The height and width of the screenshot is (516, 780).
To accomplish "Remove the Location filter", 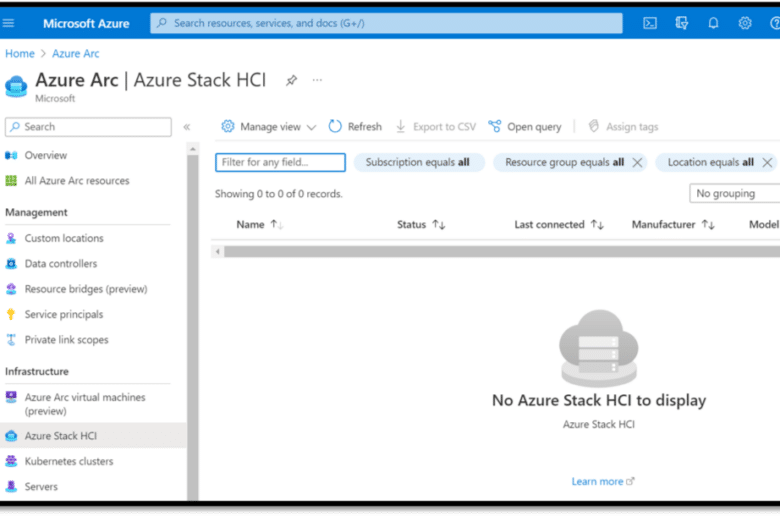I will click(x=767, y=162).
